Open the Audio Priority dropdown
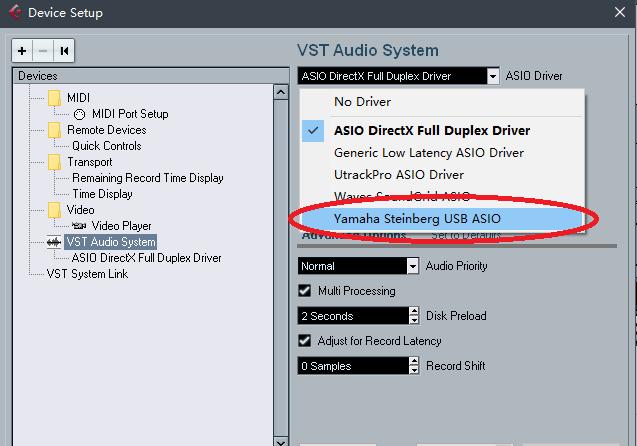637x446 pixels. (x=412, y=266)
